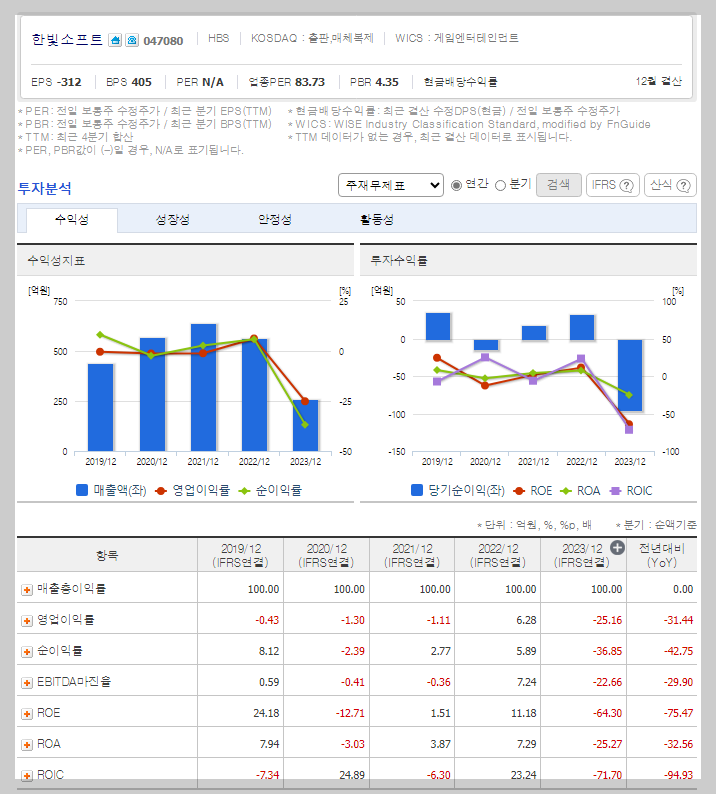Click the 2022/12 (IFRS연결) column header
The width and height of the screenshot is (716, 794).
point(498,555)
